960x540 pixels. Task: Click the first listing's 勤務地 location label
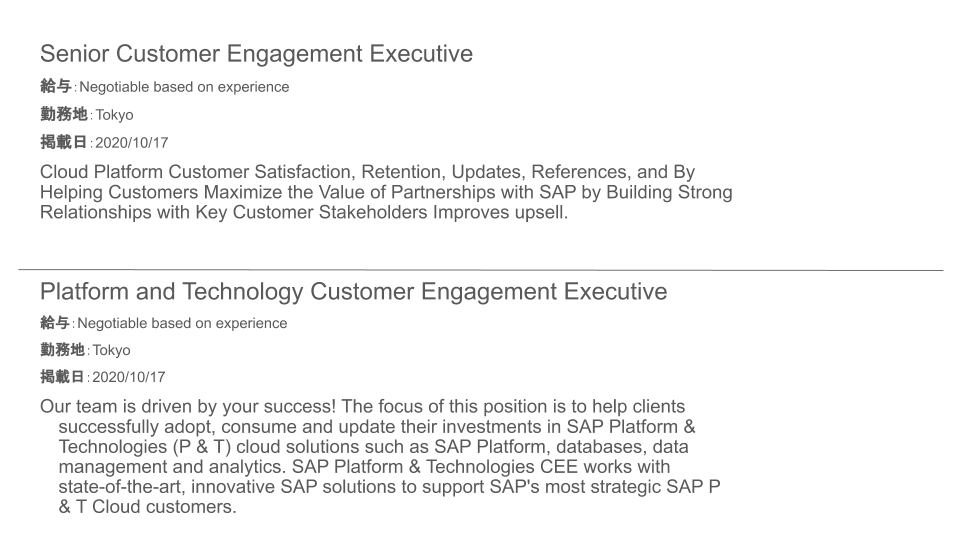(64, 114)
